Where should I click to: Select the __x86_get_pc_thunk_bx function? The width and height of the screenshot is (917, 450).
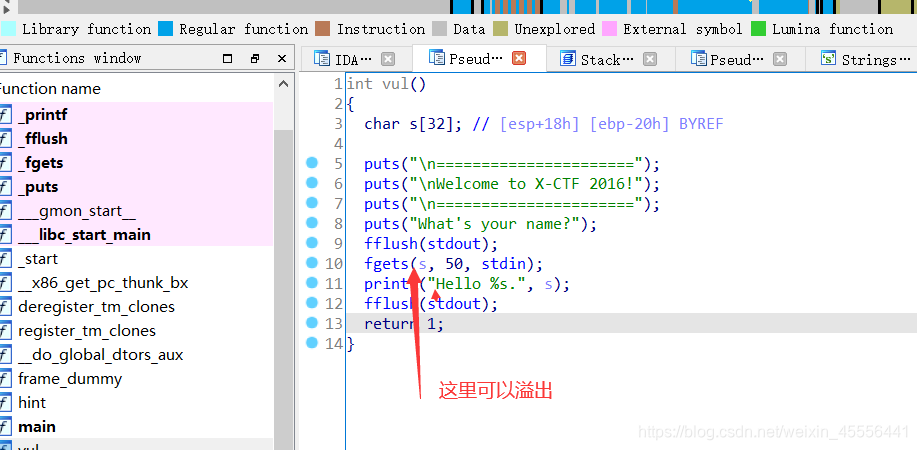pyautogui.click(x=136, y=283)
